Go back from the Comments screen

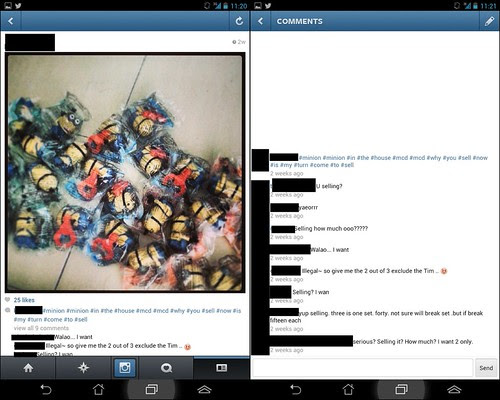coord(261,21)
